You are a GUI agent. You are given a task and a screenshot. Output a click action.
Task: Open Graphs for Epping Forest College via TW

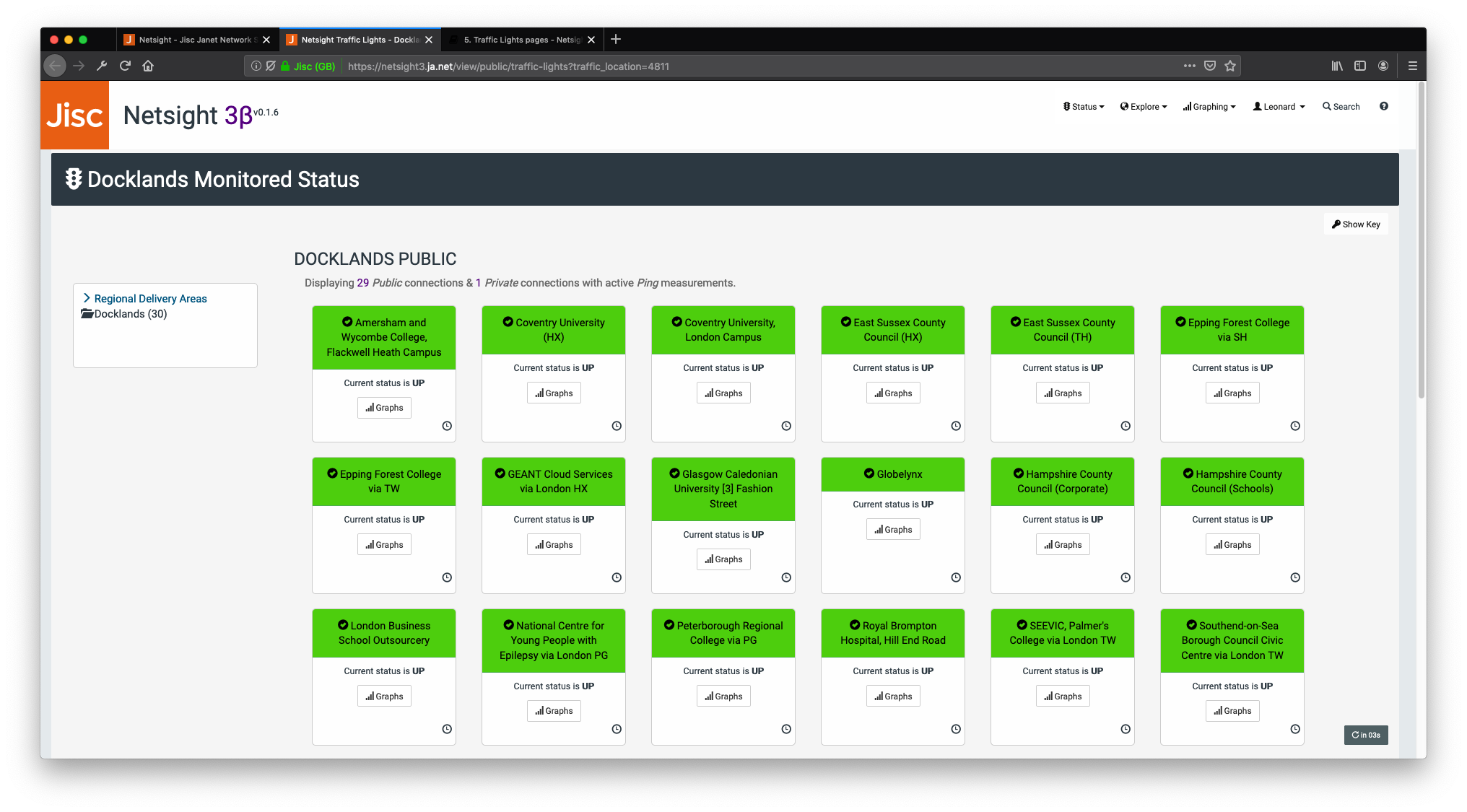tap(384, 545)
